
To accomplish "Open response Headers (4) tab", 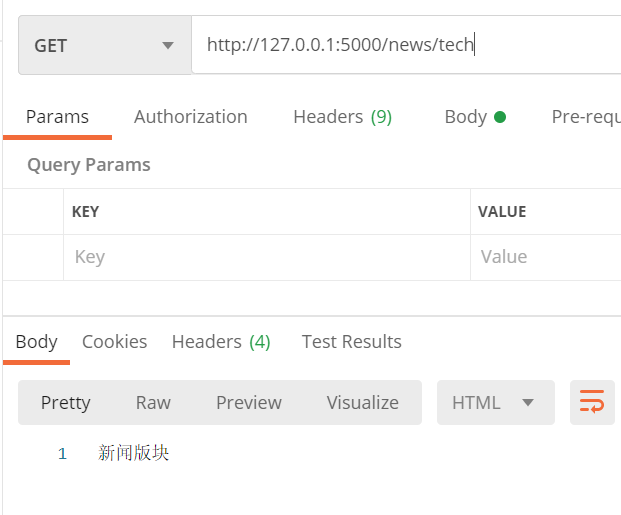I will coord(221,341).
